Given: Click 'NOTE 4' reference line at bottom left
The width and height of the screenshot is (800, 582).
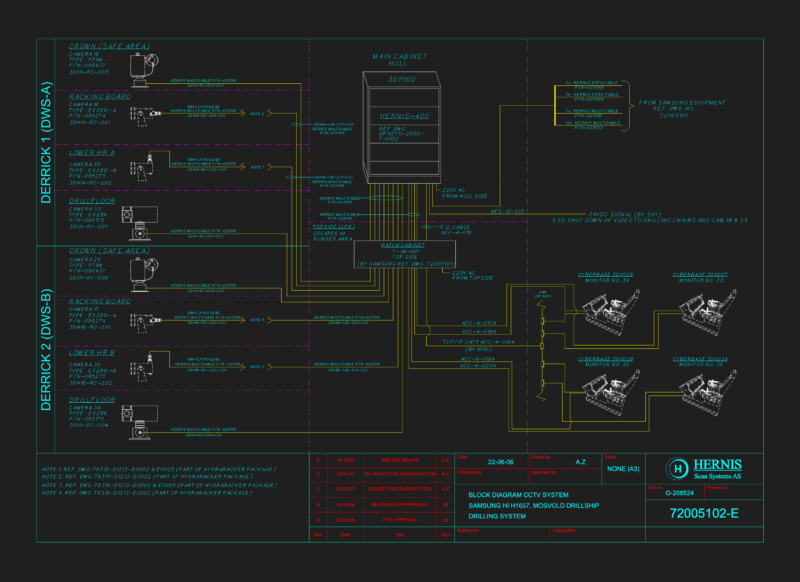Looking at the screenshot, I should [147, 493].
